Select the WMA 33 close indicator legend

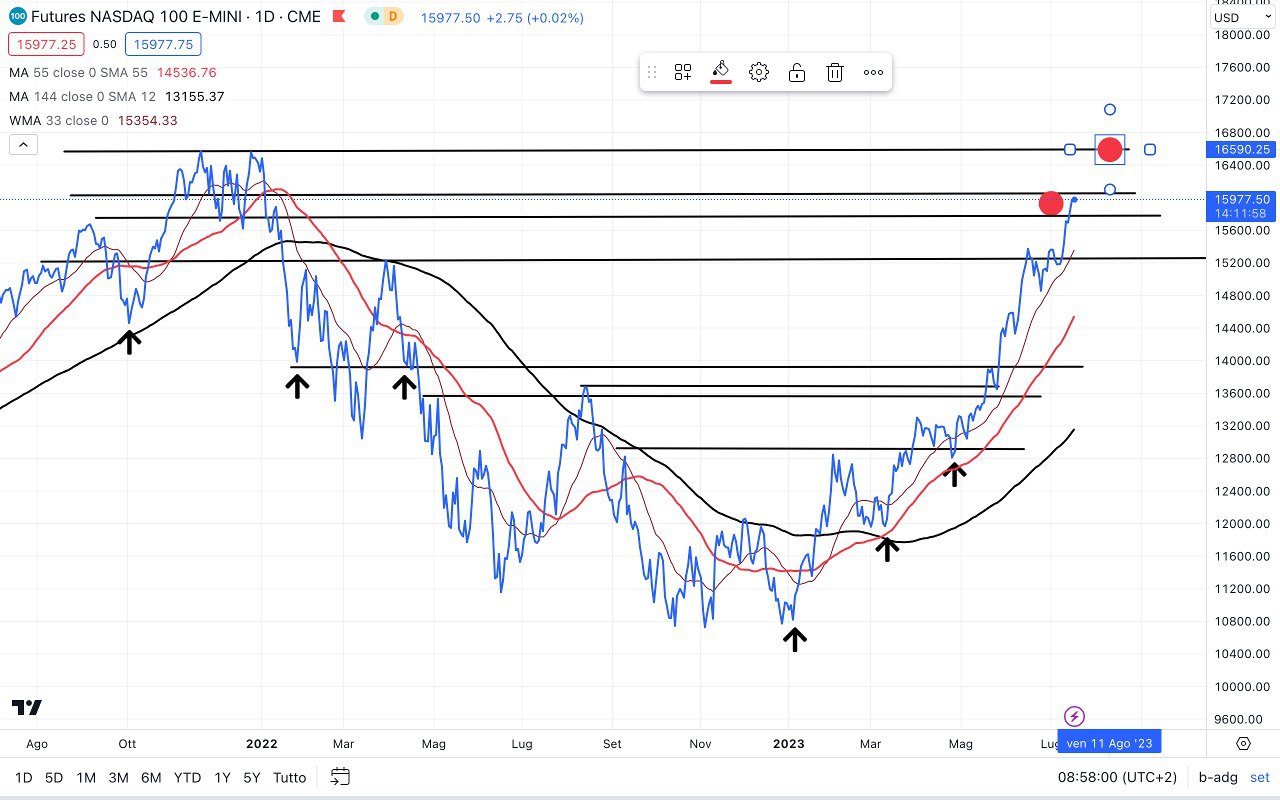click(x=59, y=121)
